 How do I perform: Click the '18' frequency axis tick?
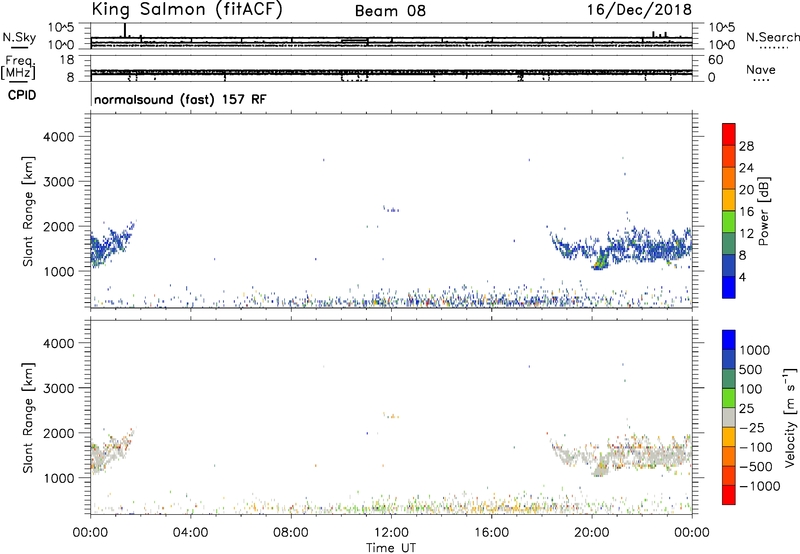(67, 60)
